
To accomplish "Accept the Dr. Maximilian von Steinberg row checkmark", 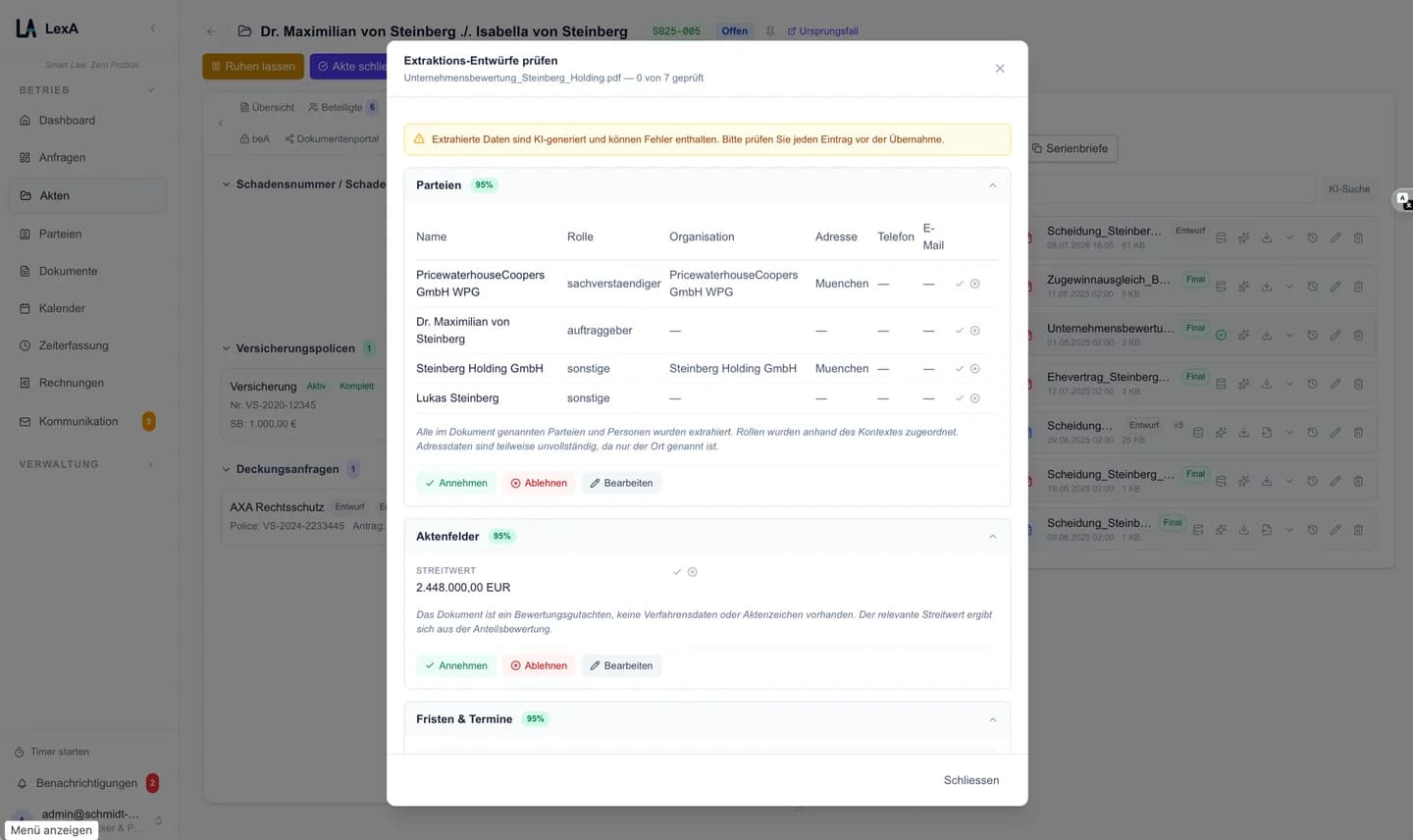I will (959, 331).
